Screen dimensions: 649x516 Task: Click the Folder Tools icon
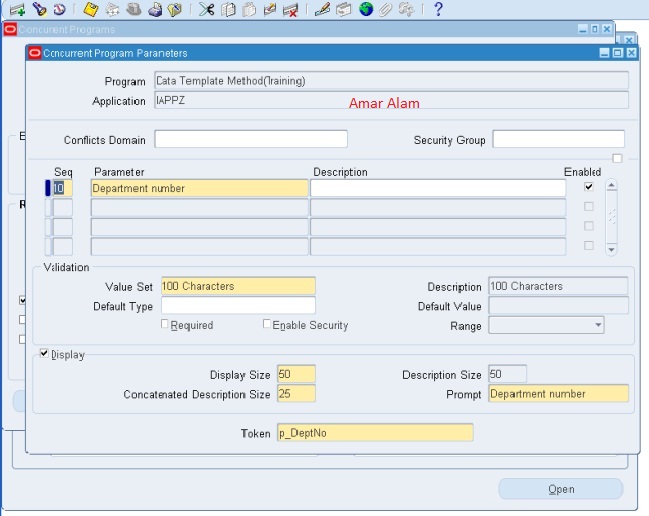tap(406, 10)
